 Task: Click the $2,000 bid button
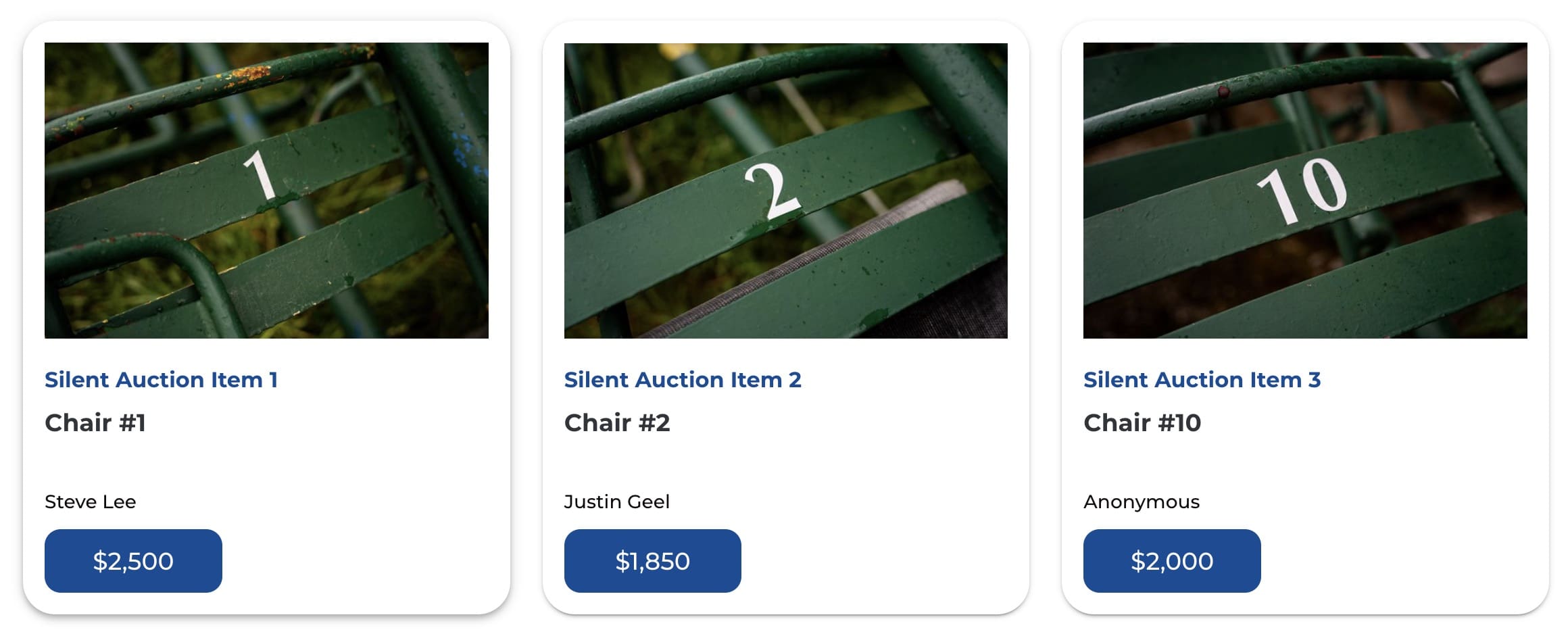(1172, 561)
